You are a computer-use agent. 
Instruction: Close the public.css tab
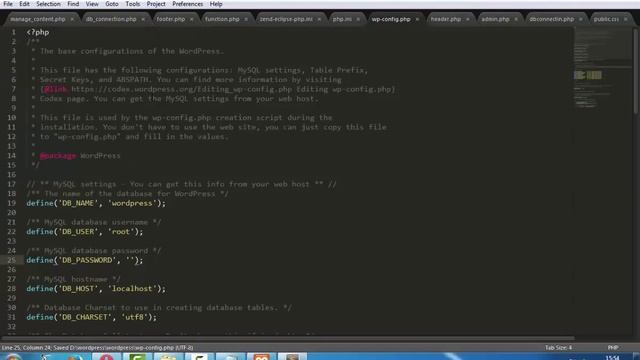pyautogui.click(x=626, y=19)
